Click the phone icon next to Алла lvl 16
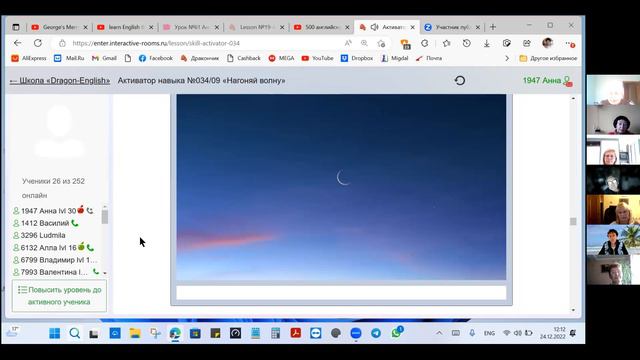640x360 pixels. 90,248
